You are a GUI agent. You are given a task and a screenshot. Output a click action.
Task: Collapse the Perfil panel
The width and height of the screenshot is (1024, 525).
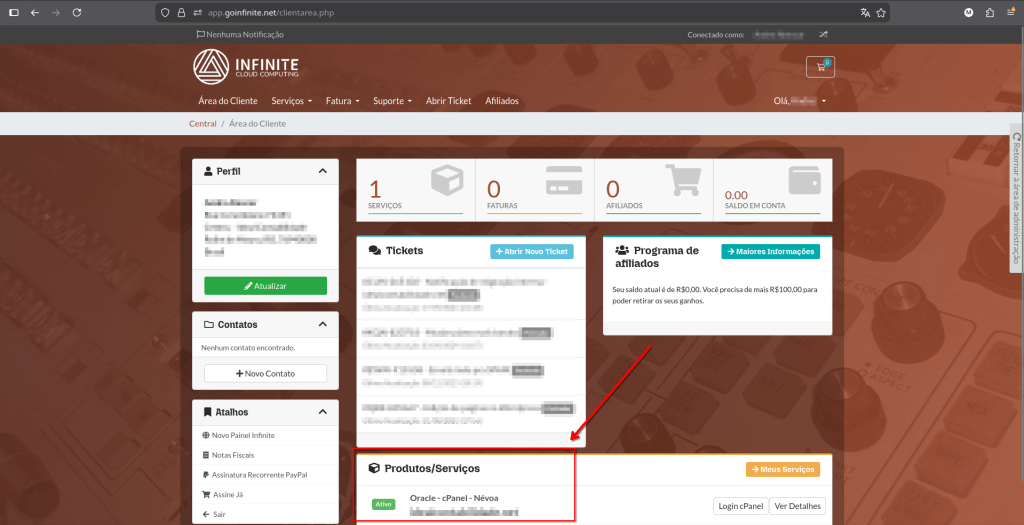tap(322, 171)
